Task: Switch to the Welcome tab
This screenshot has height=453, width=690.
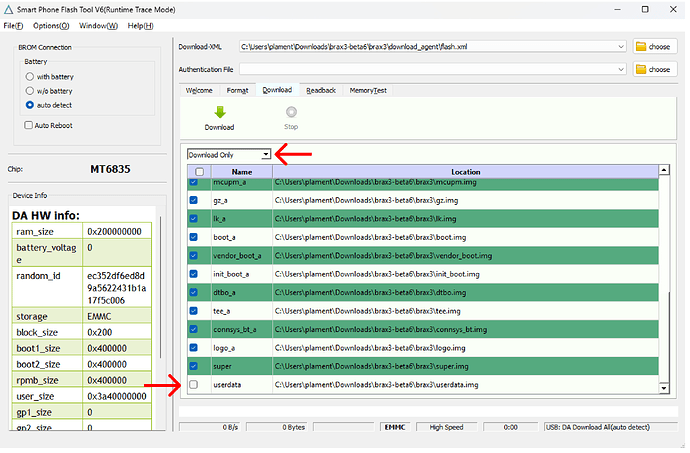Action: coord(199,91)
